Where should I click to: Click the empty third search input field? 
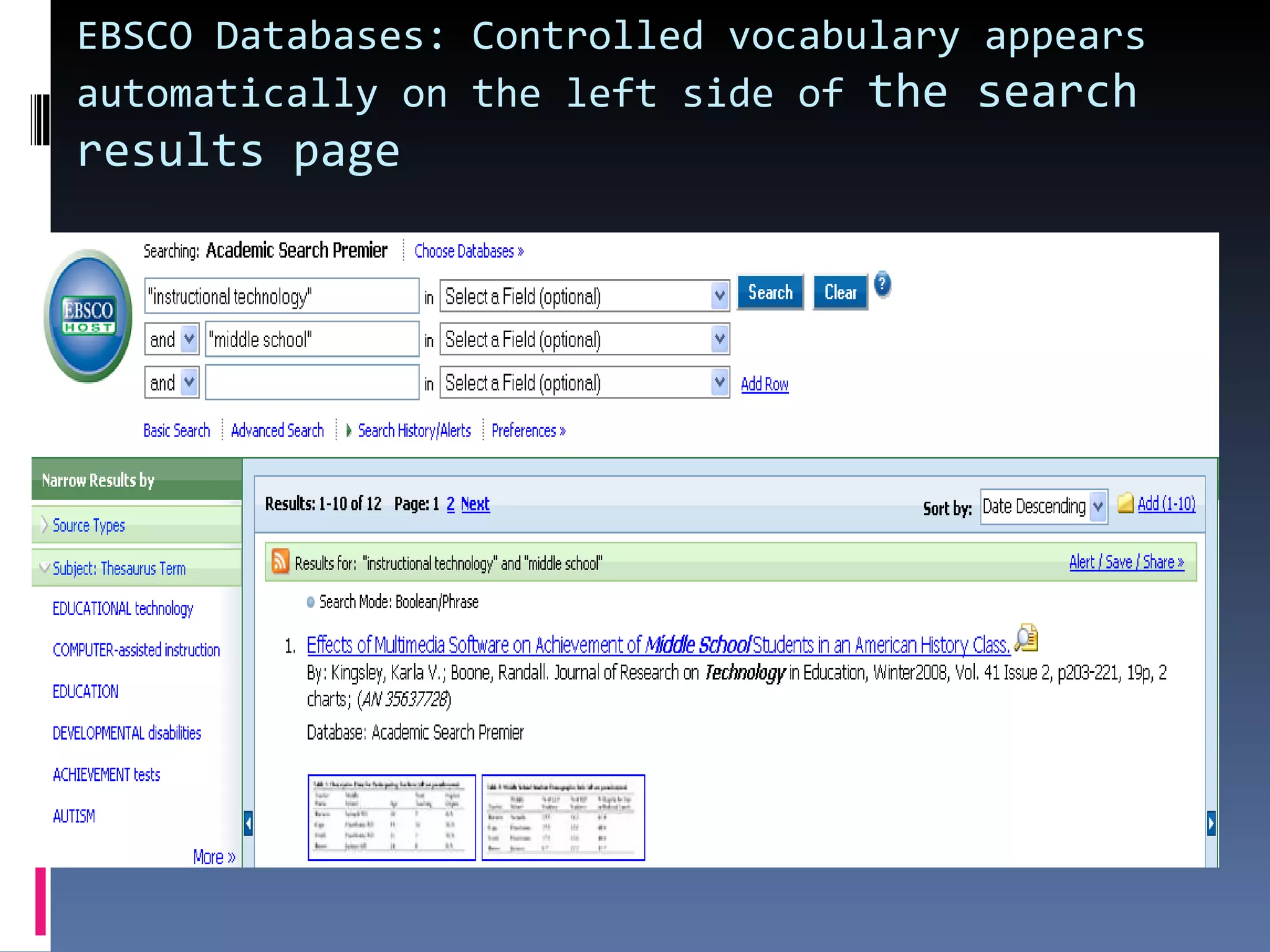click(x=312, y=383)
